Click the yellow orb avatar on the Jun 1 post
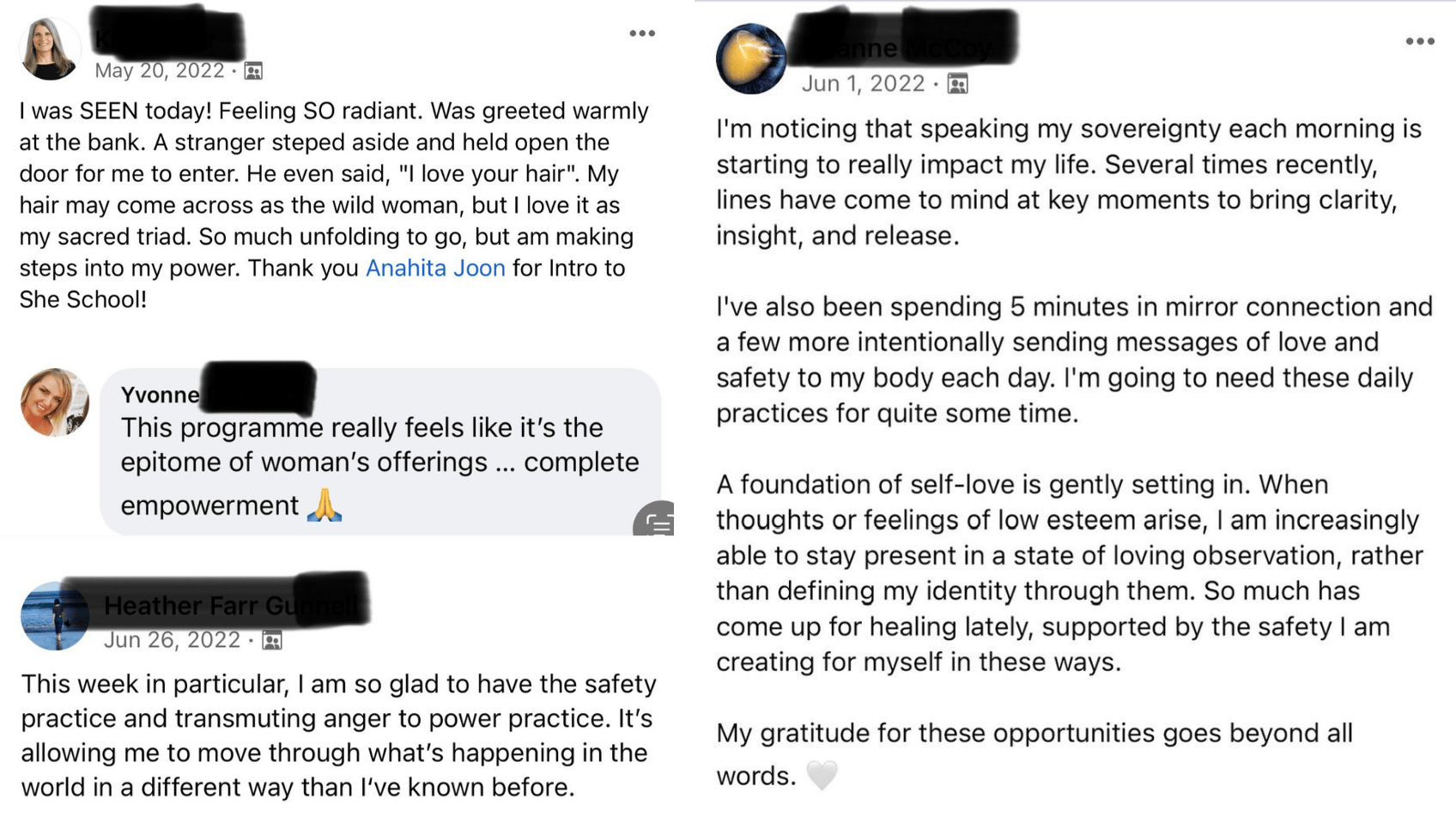 tap(751, 58)
